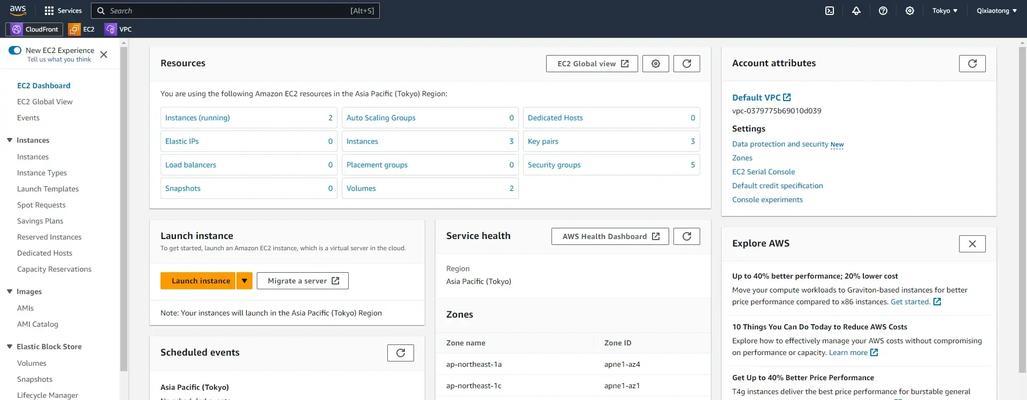Refresh the Account attributes panel
Screen dimensions: 1027x400
[x=972, y=64]
